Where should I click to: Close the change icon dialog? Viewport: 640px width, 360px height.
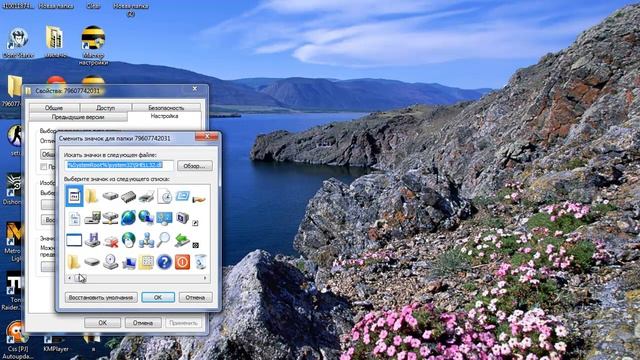207,136
